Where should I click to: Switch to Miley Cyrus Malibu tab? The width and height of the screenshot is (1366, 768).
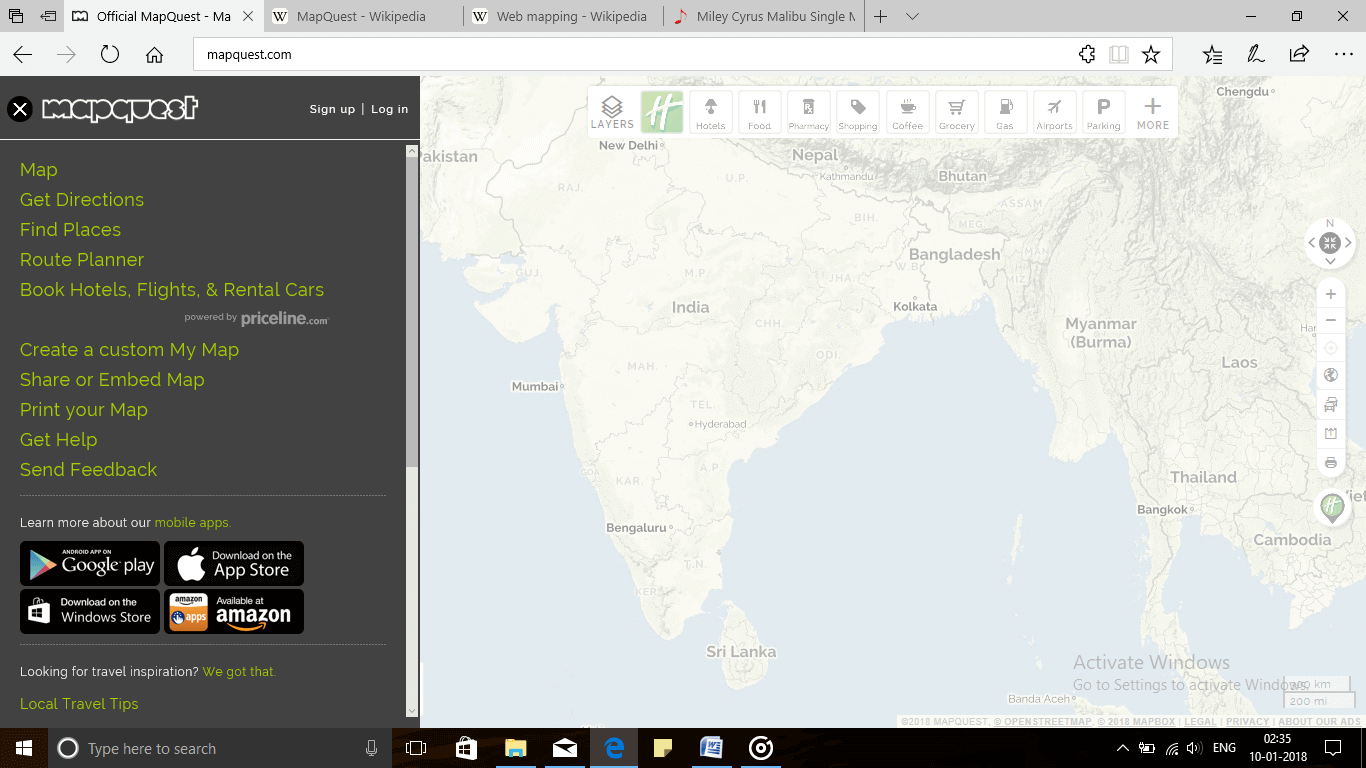[x=765, y=17]
